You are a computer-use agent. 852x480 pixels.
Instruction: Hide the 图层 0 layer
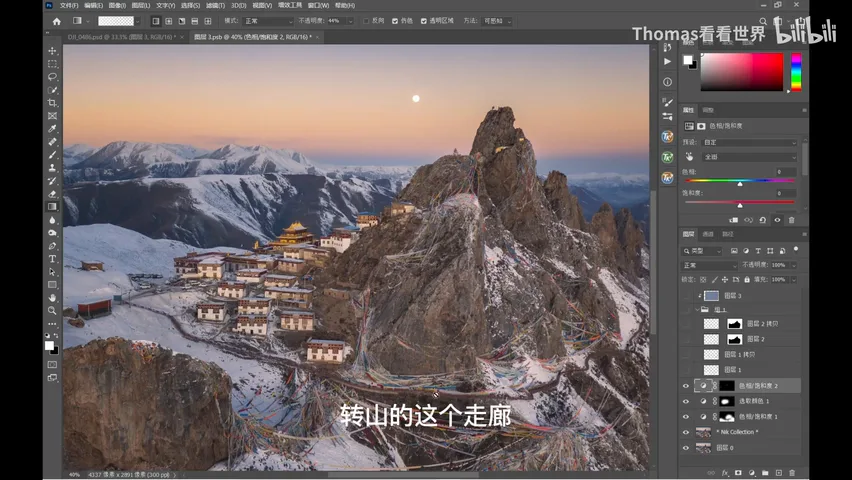tap(686, 448)
